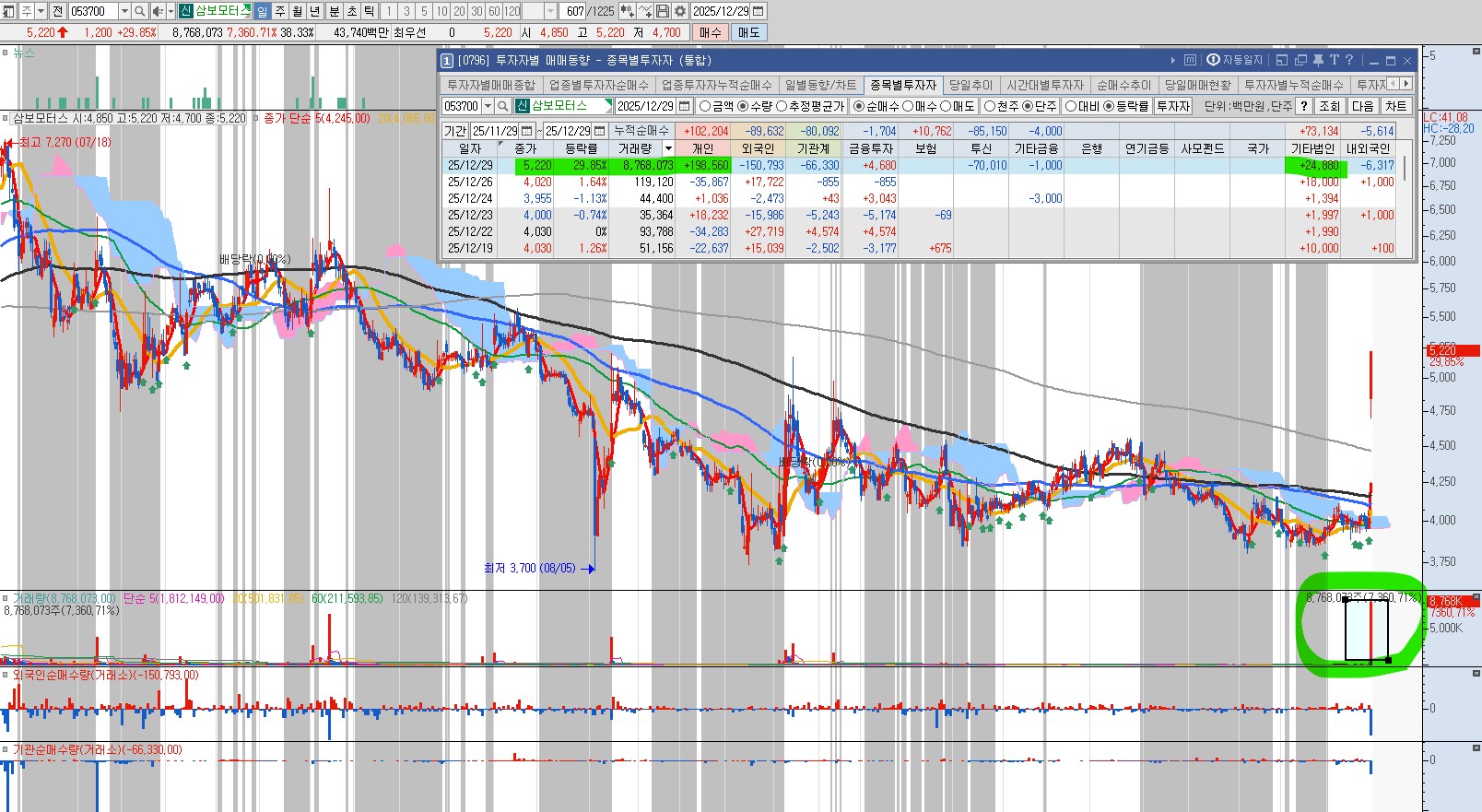
Task: Select the 수량 radio button
Action: [743, 106]
